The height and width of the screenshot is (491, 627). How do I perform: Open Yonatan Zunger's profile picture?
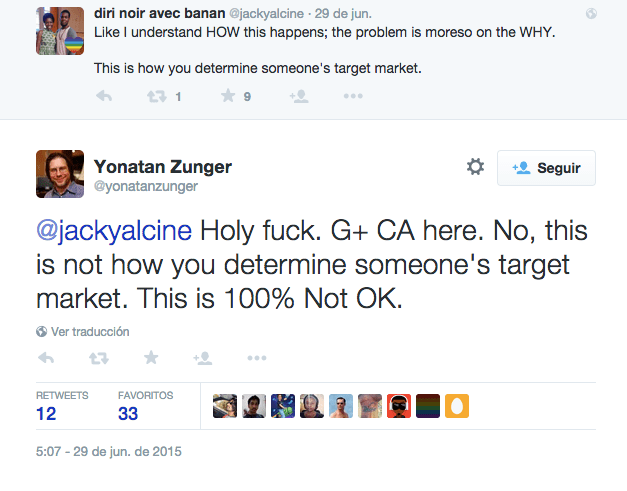tap(60, 174)
